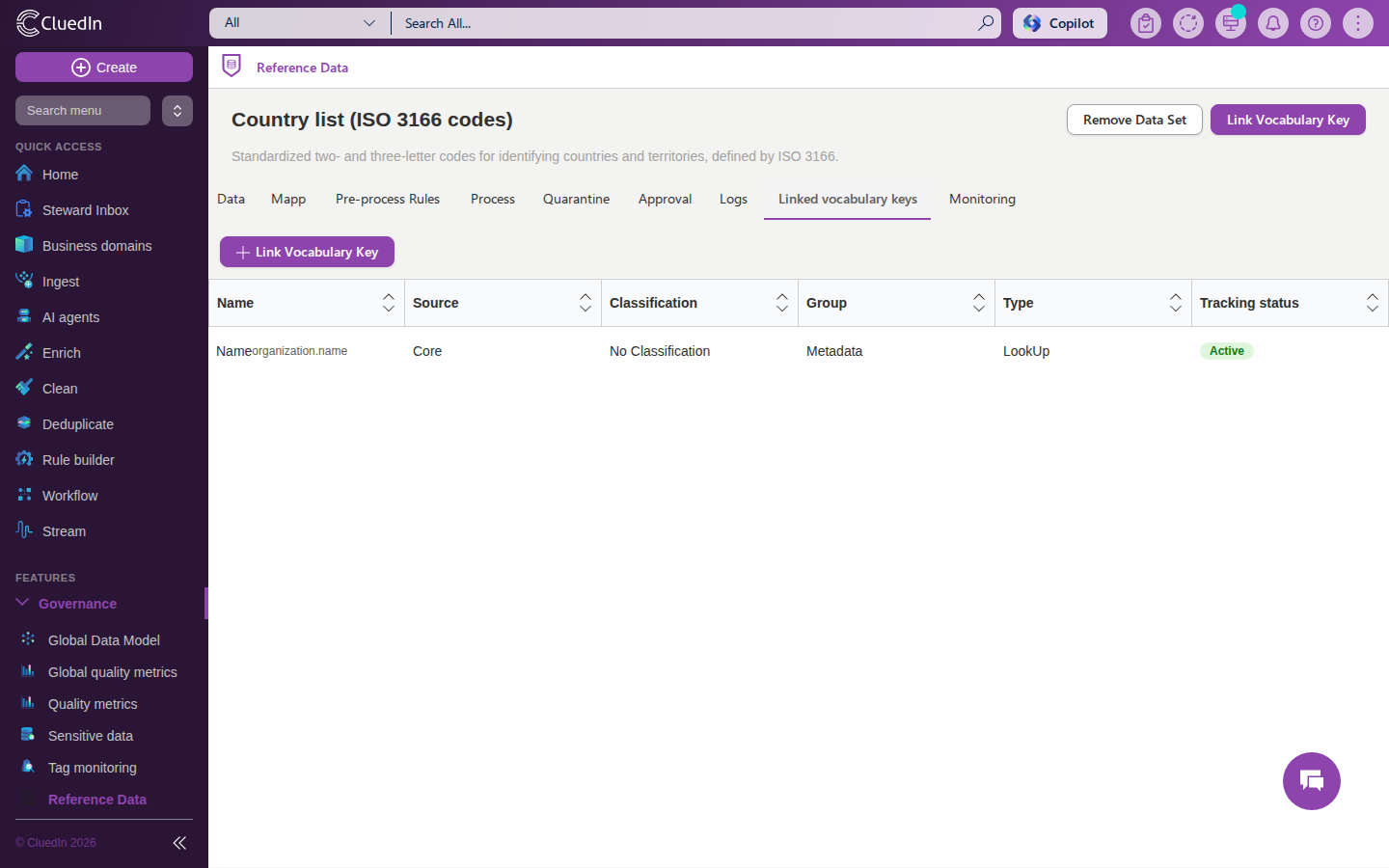Click the "Active" tracking status badge
This screenshot has width=1389, height=868.
(x=1227, y=351)
